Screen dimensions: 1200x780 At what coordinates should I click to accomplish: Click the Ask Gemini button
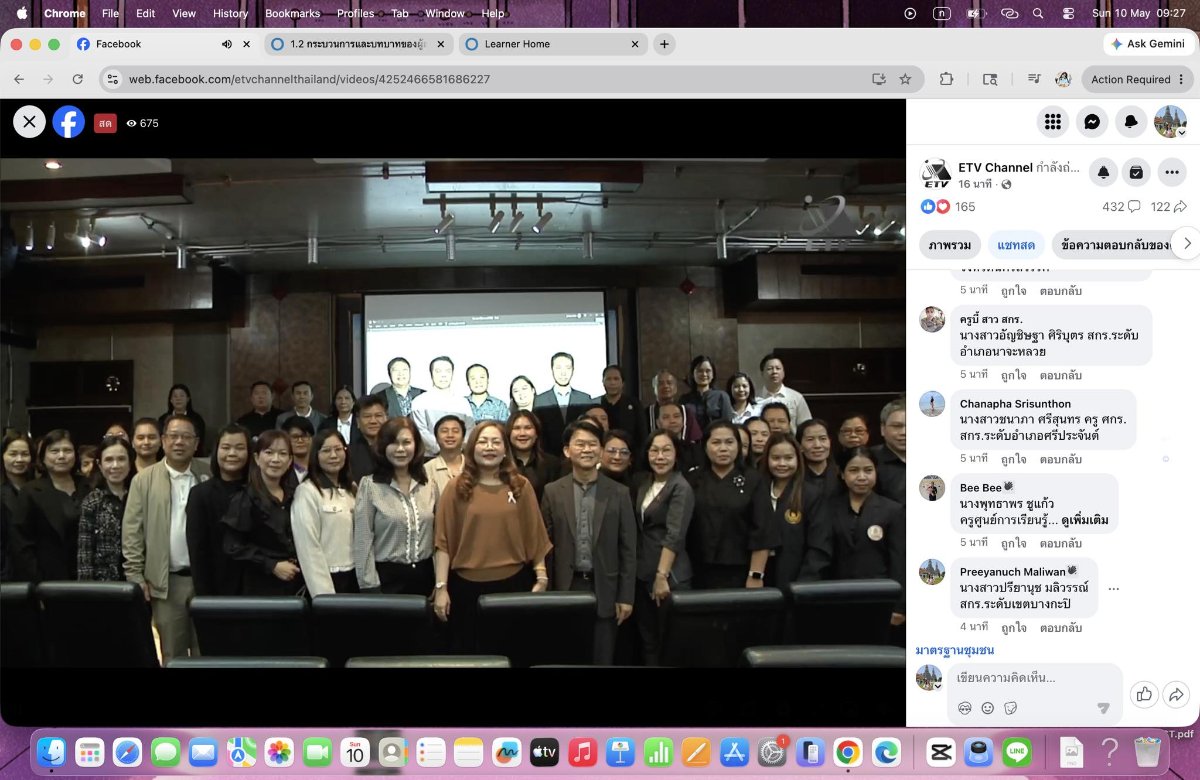[1147, 44]
